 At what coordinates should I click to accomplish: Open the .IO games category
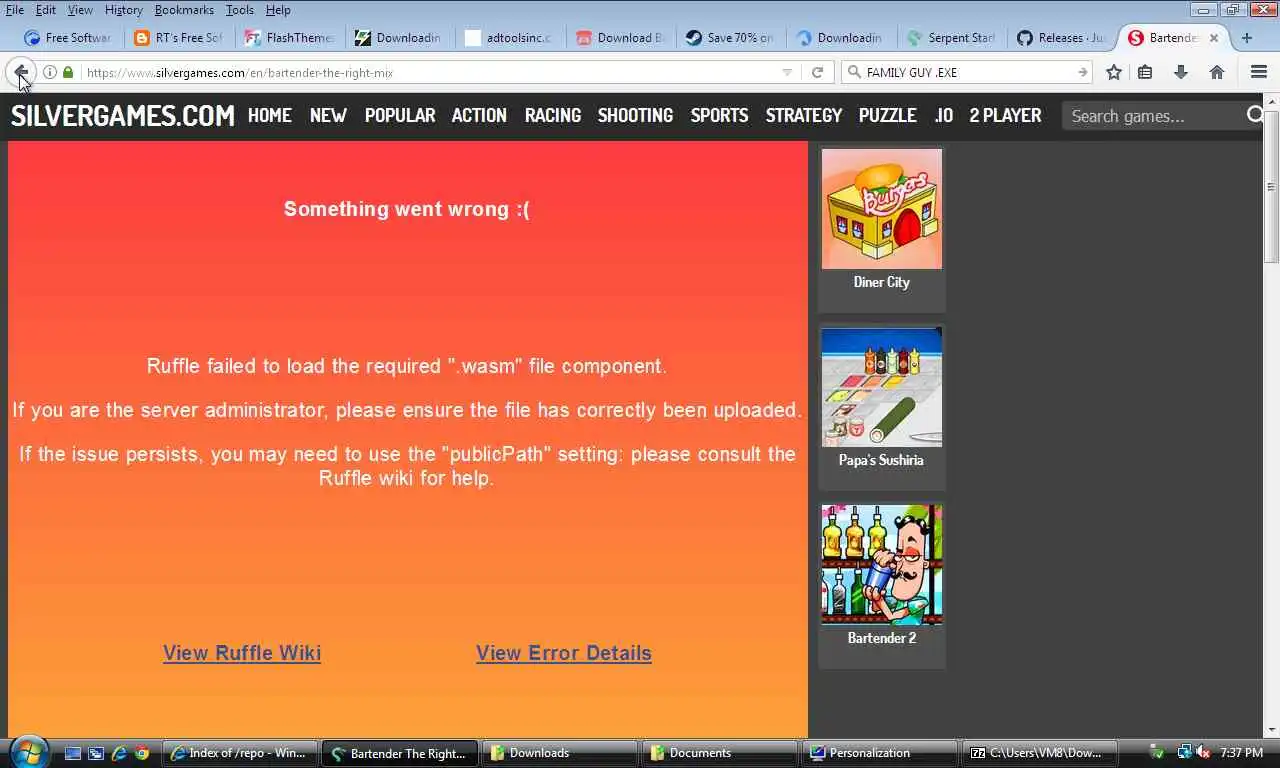click(943, 116)
